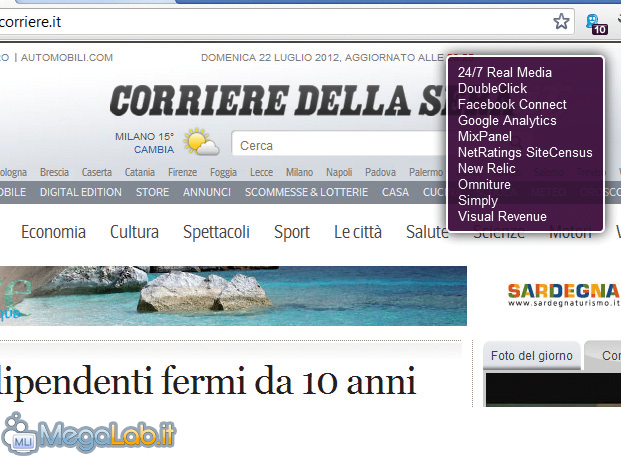
Task: Click Omniture tracker entry
Action: (484, 185)
